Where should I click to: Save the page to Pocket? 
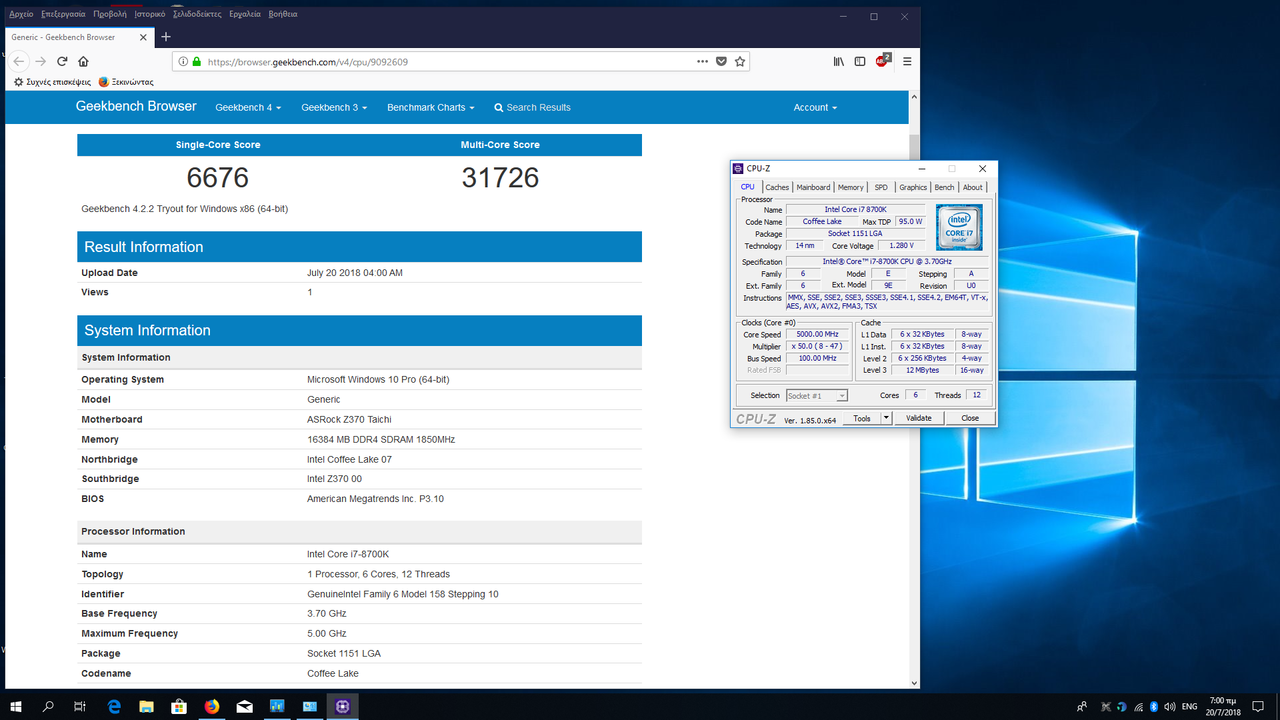721,61
